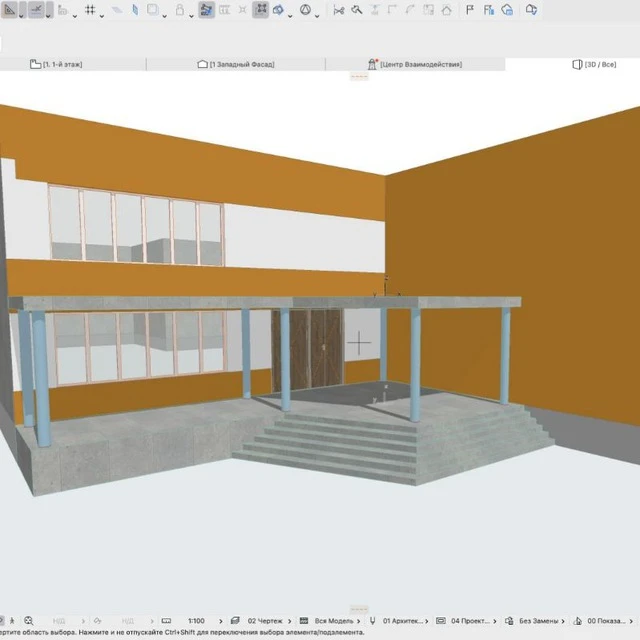Click the adjust/trim tool icon

pyautogui.click(x=356, y=10)
